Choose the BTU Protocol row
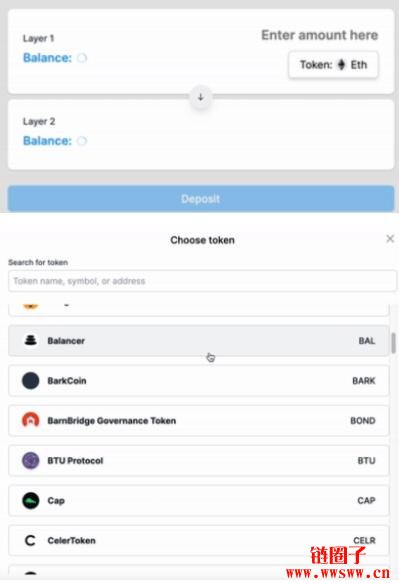 point(199,460)
